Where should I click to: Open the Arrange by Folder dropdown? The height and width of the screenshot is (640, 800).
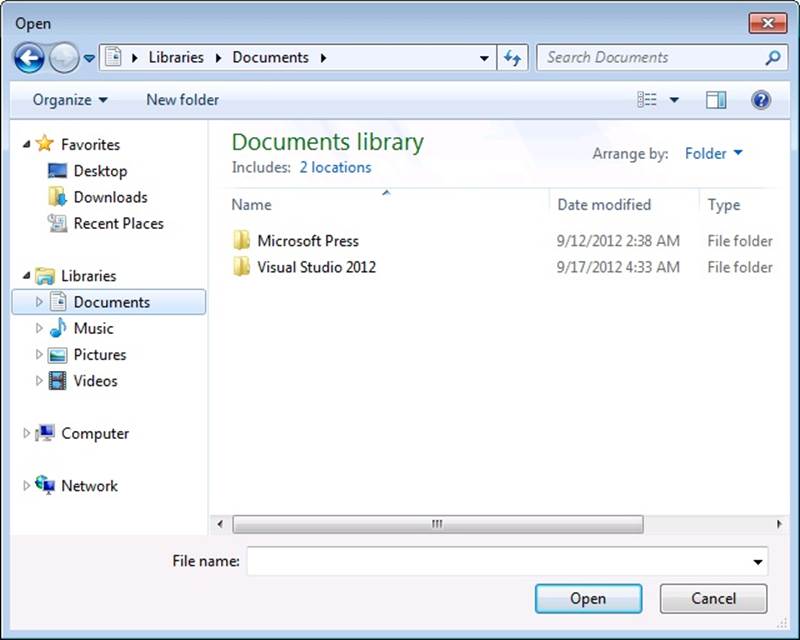pyautogui.click(x=713, y=153)
